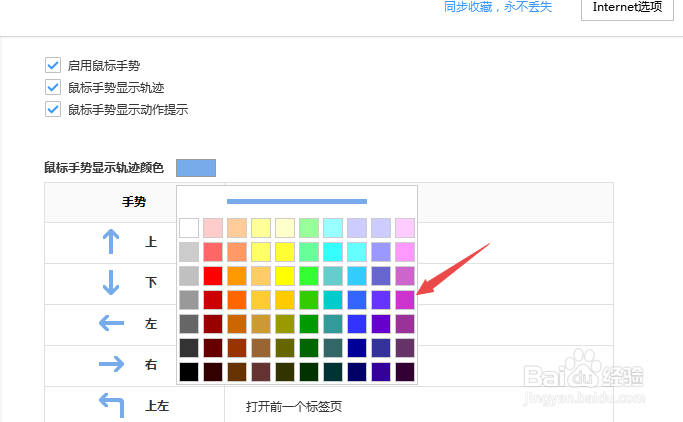Select the 左 gesture label

click(151, 324)
